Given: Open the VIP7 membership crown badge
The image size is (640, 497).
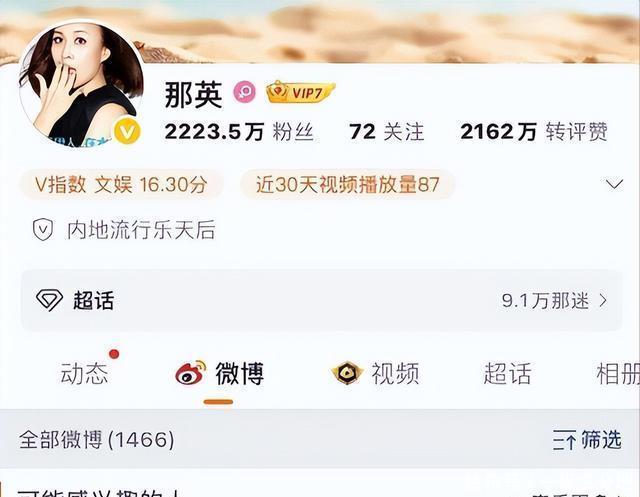Looking at the screenshot, I should coord(300,92).
